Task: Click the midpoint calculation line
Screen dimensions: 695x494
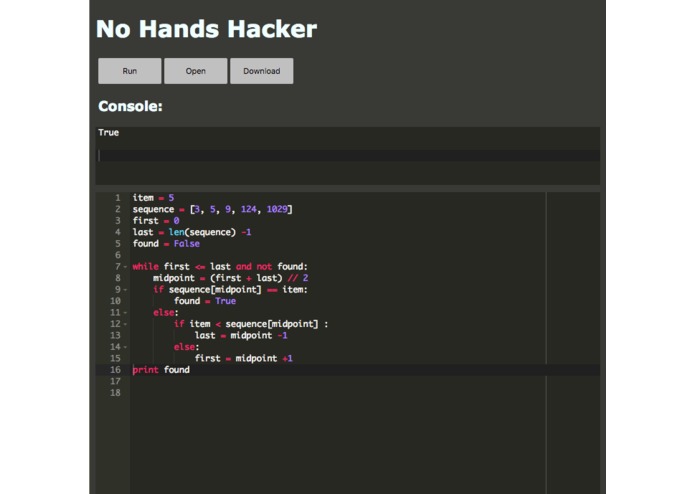Action: (230, 278)
